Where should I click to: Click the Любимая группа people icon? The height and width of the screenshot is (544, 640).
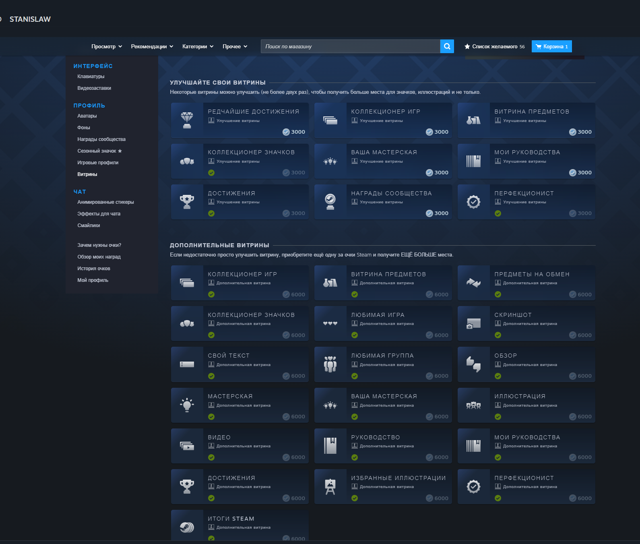pyautogui.click(x=330, y=364)
